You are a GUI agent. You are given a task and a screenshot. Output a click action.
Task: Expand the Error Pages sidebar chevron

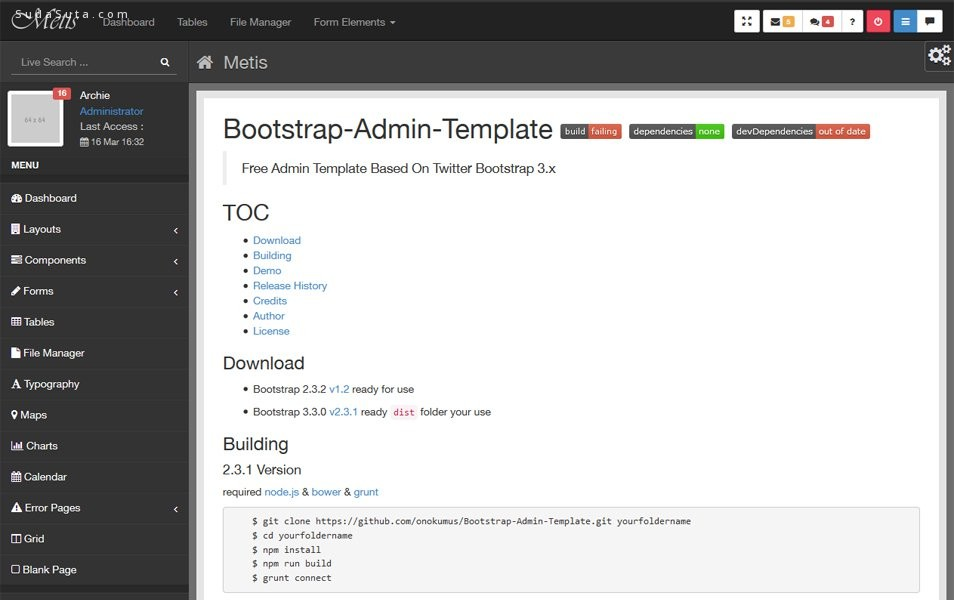coord(176,509)
